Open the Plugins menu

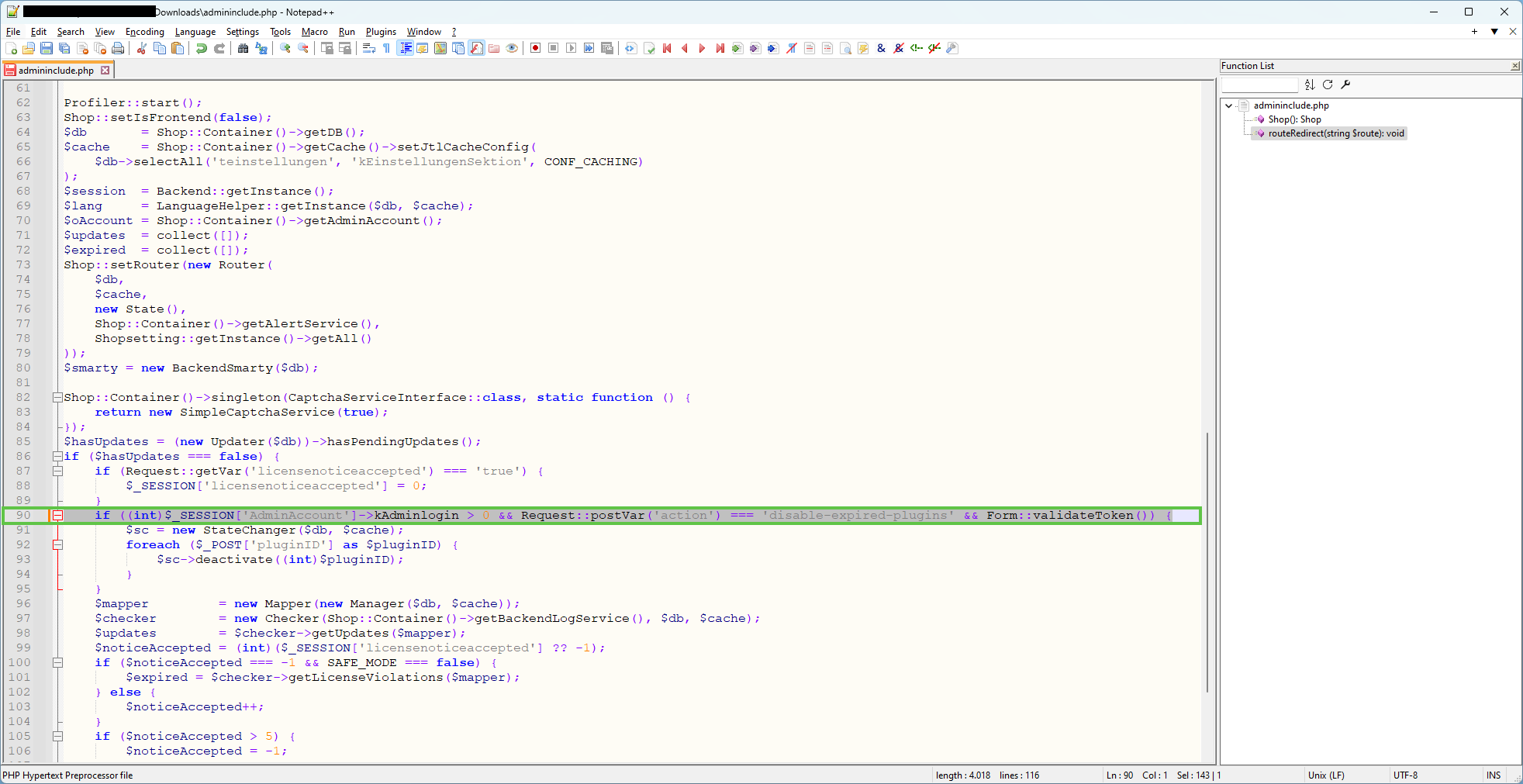click(381, 32)
